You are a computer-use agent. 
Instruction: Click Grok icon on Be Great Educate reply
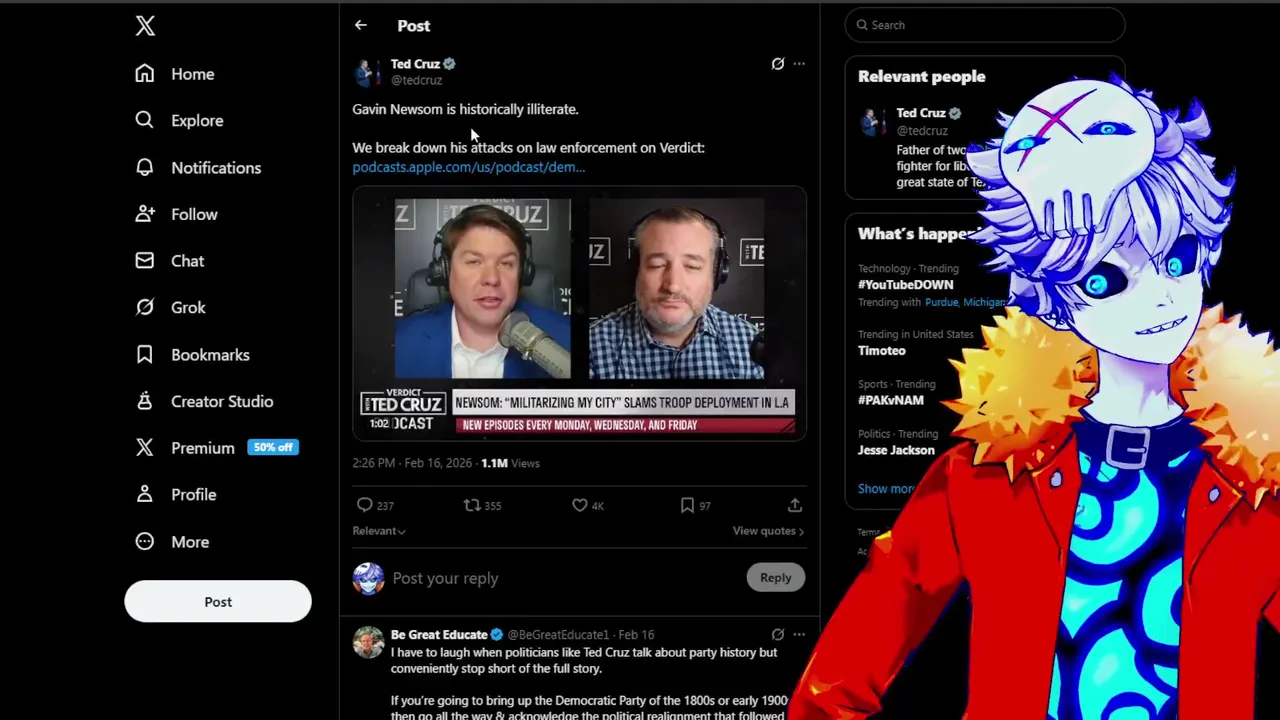tap(778, 634)
